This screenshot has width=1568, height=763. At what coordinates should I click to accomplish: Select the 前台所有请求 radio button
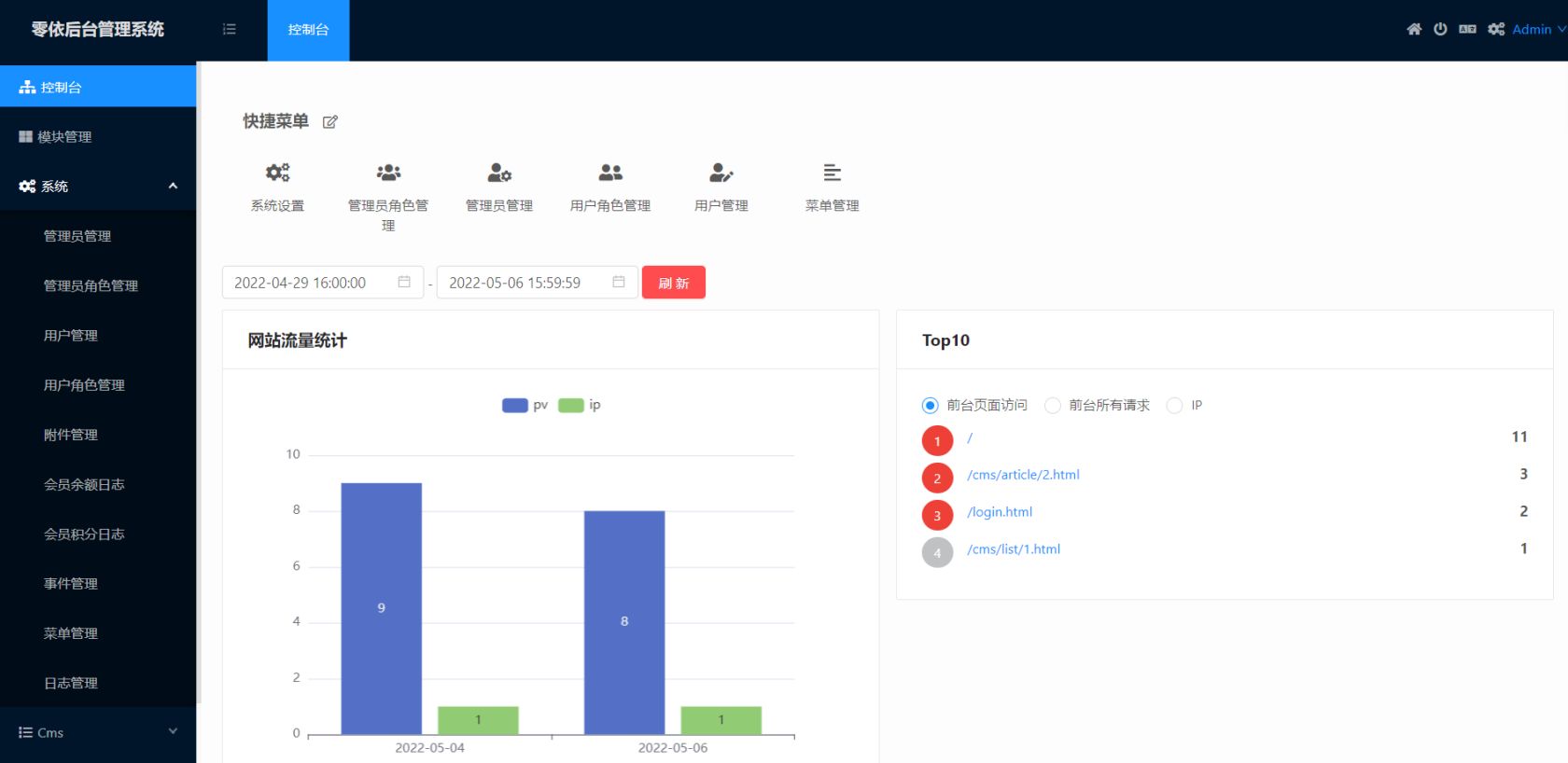pyautogui.click(x=1052, y=405)
